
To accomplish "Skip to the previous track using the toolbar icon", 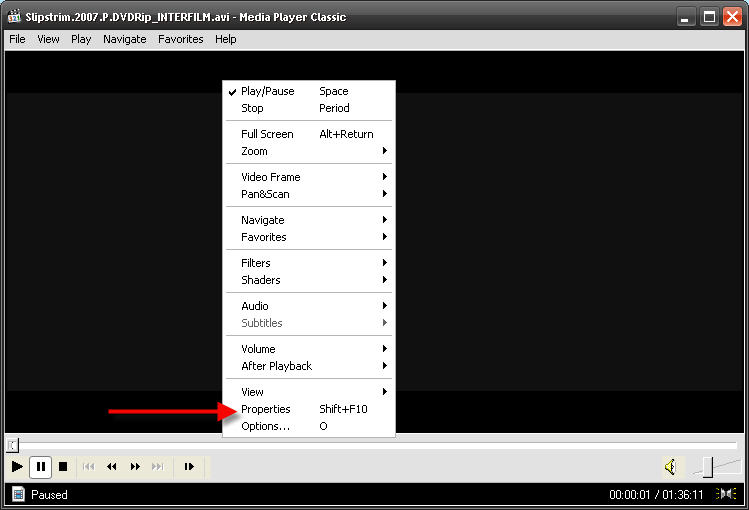I will click(x=88, y=467).
